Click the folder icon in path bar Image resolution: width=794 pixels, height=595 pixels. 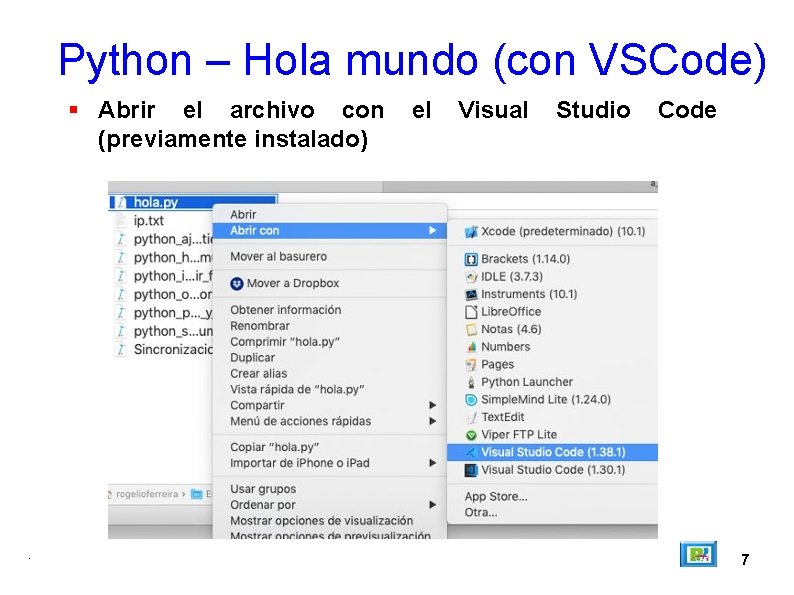(x=196, y=494)
